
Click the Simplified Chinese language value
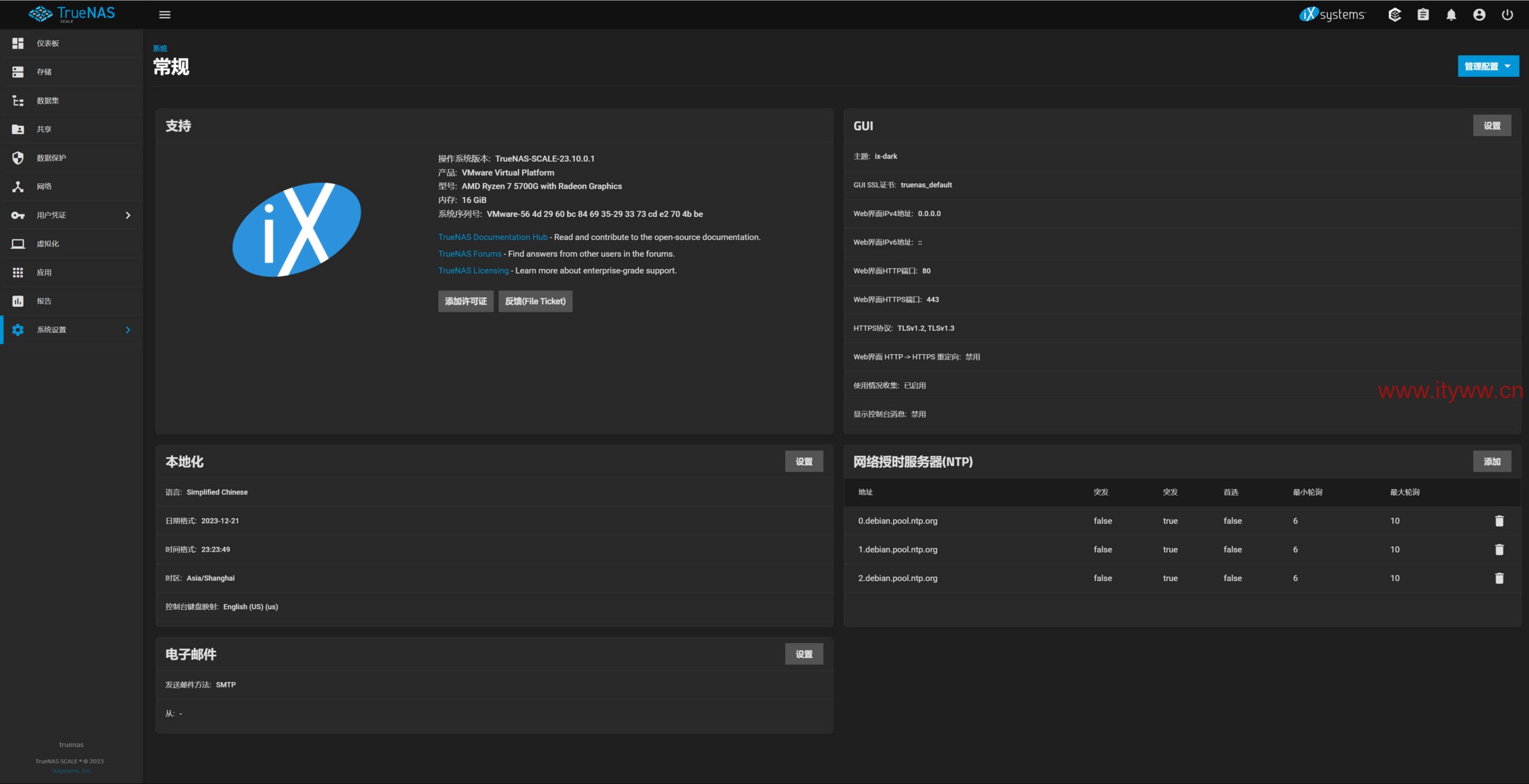[217, 492]
